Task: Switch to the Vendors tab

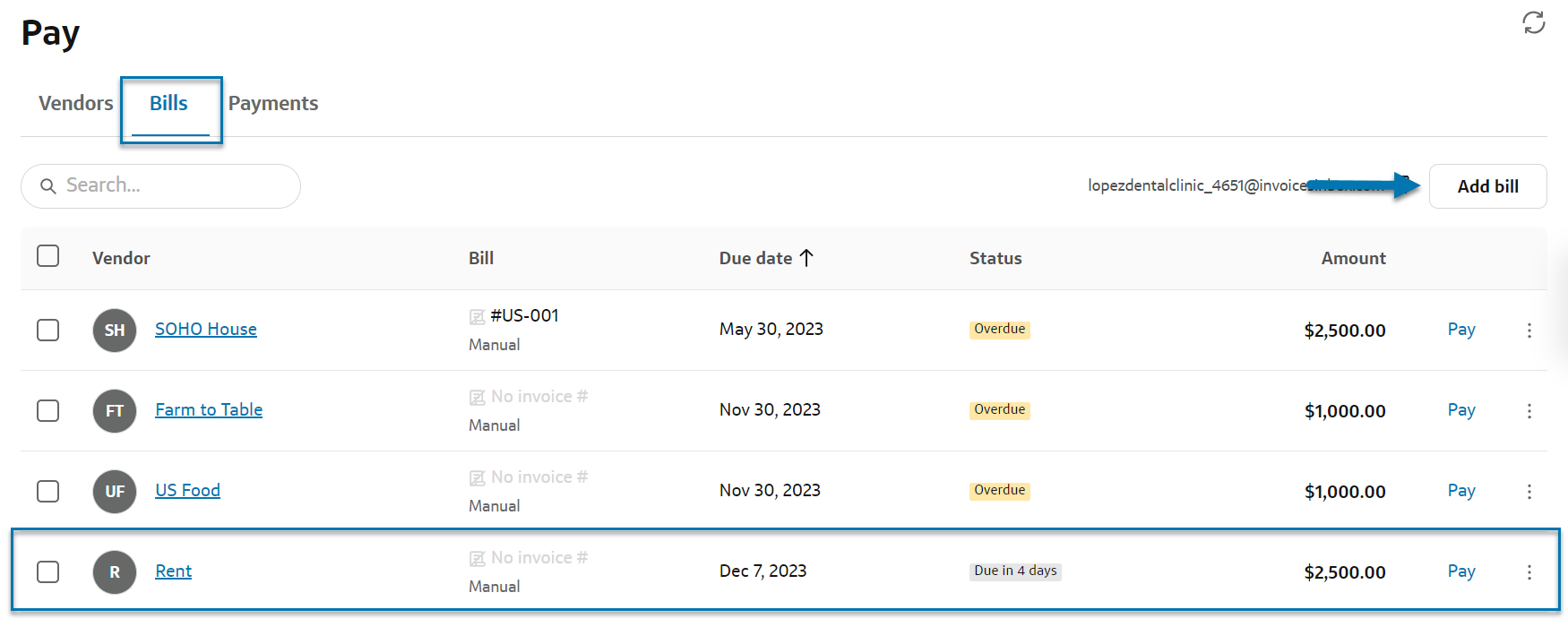Action: pyautogui.click(x=76, y=103)
